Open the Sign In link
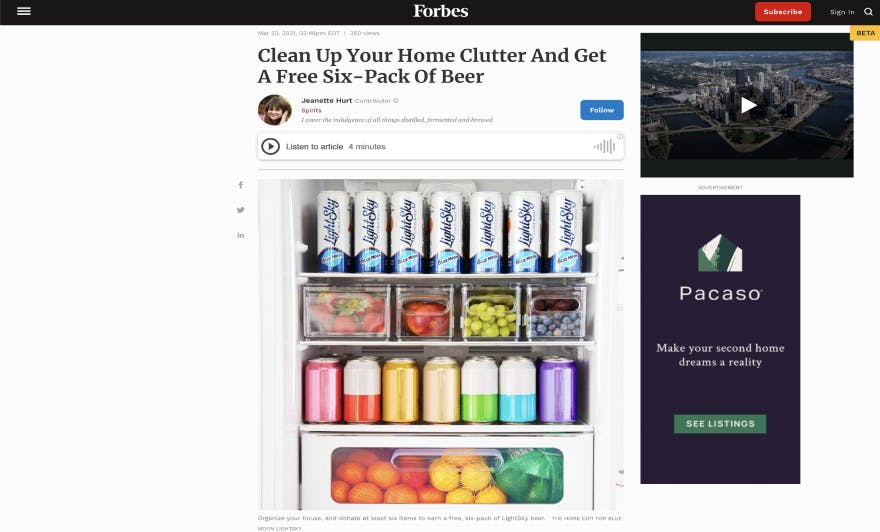The height and width of the screenshot is (532, 880). point(842,12)
